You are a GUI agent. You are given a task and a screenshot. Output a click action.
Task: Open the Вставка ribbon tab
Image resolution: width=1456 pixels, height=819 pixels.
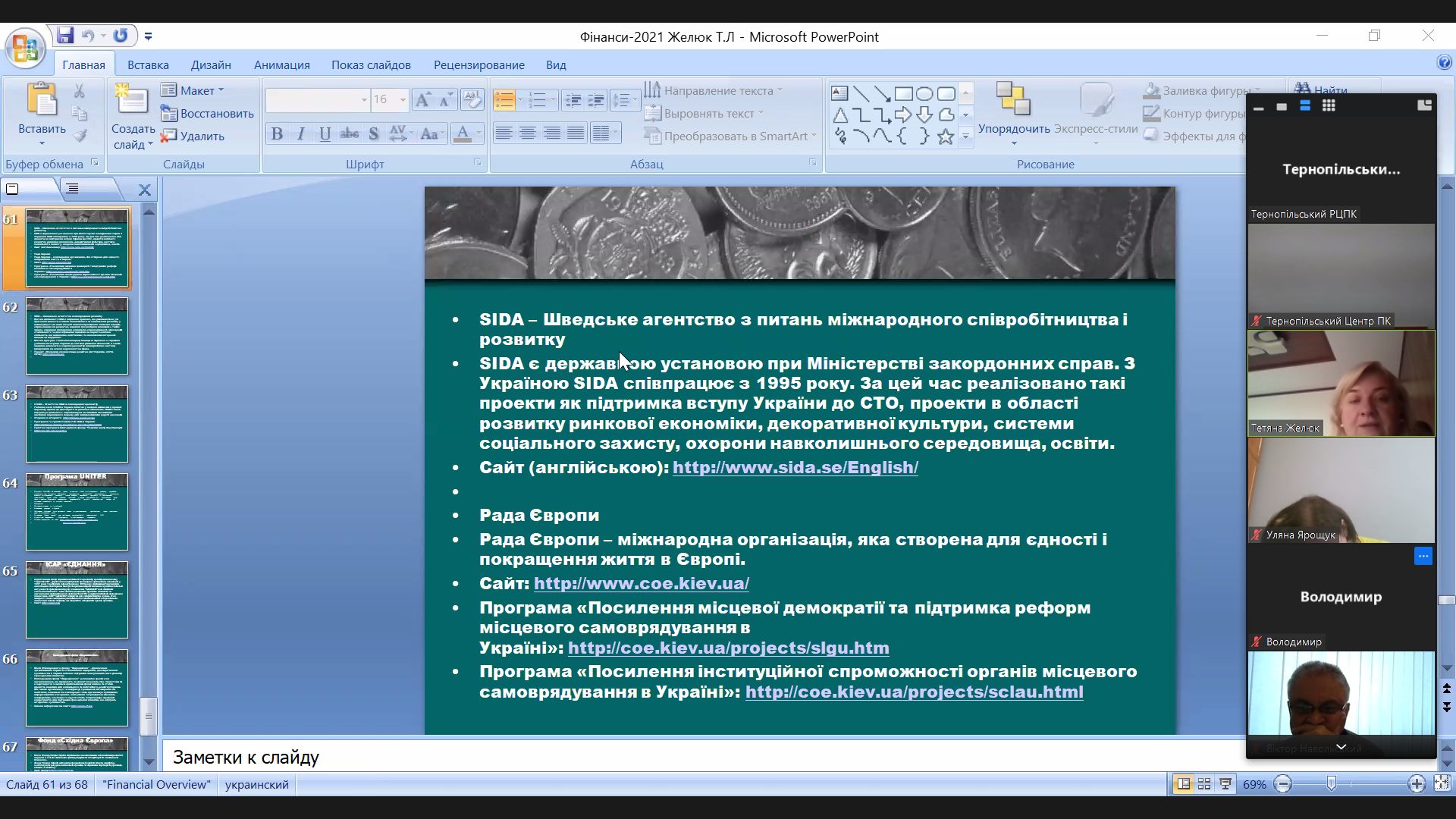148,64
